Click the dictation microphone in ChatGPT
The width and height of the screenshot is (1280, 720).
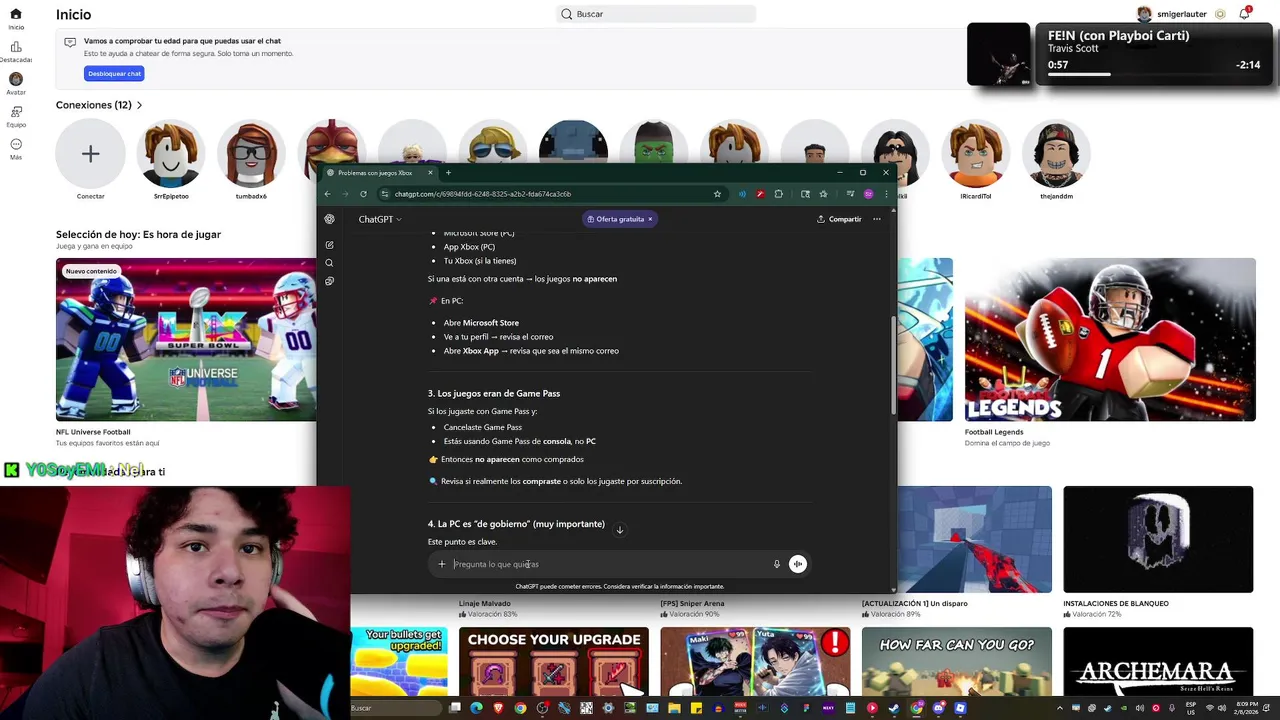[x=776, y=564]
